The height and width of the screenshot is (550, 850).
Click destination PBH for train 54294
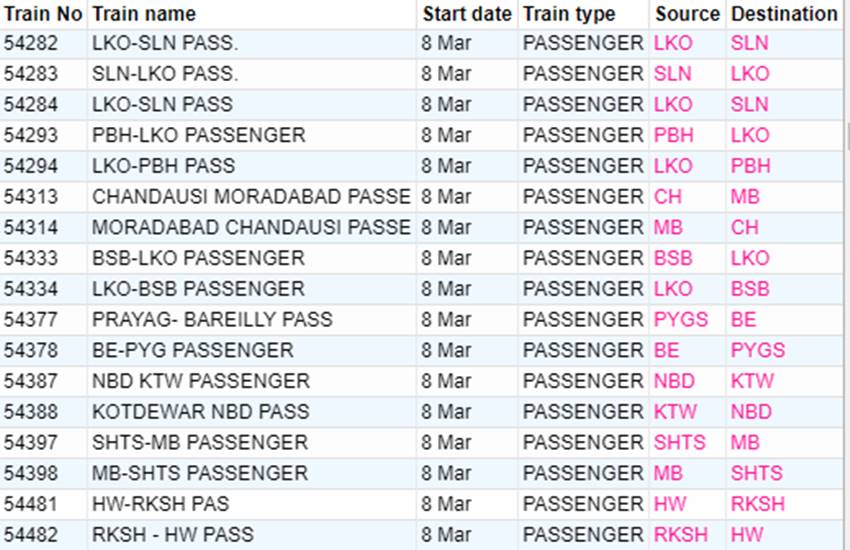click(750, 166)
